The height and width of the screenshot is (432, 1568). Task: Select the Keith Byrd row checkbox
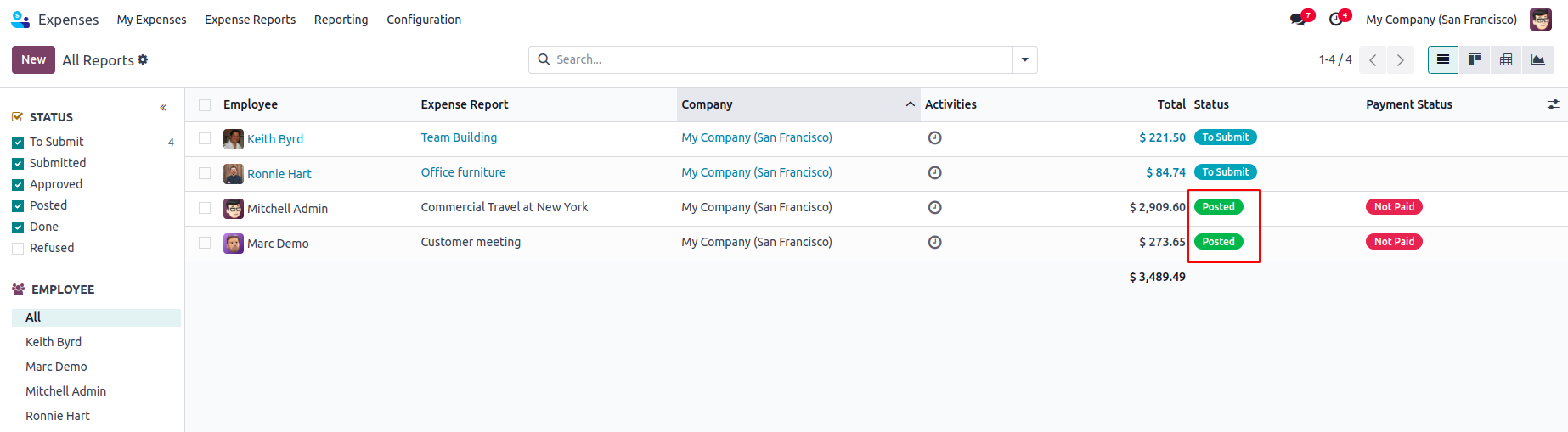point(205,138)
